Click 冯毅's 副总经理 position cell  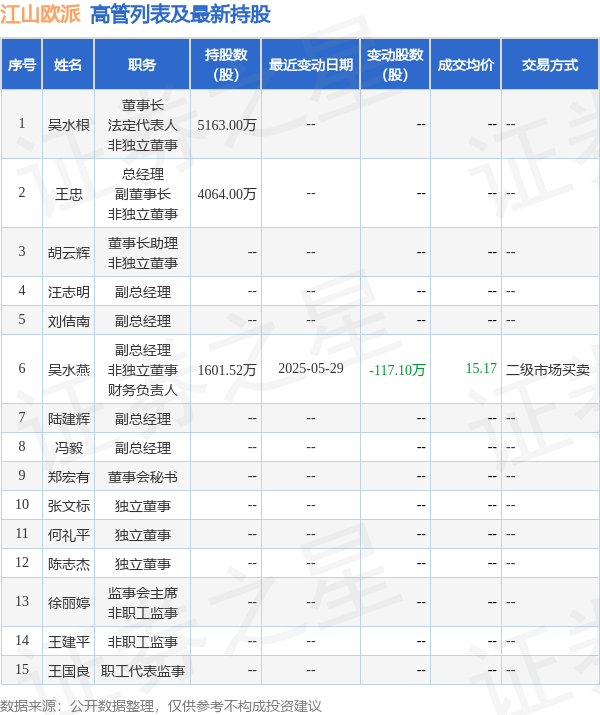[142, 448]
